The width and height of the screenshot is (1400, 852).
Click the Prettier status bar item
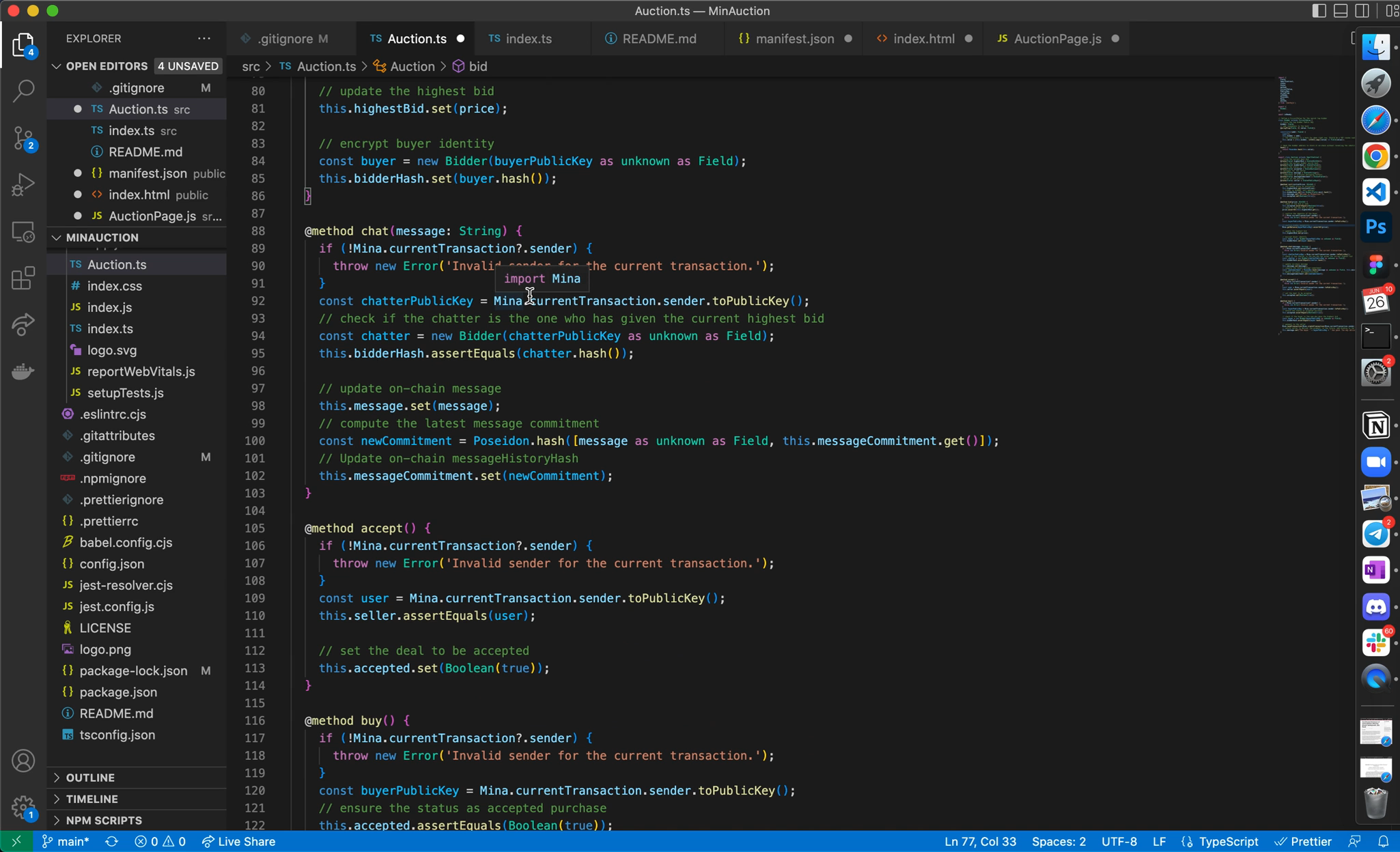tap(1303, 841)
